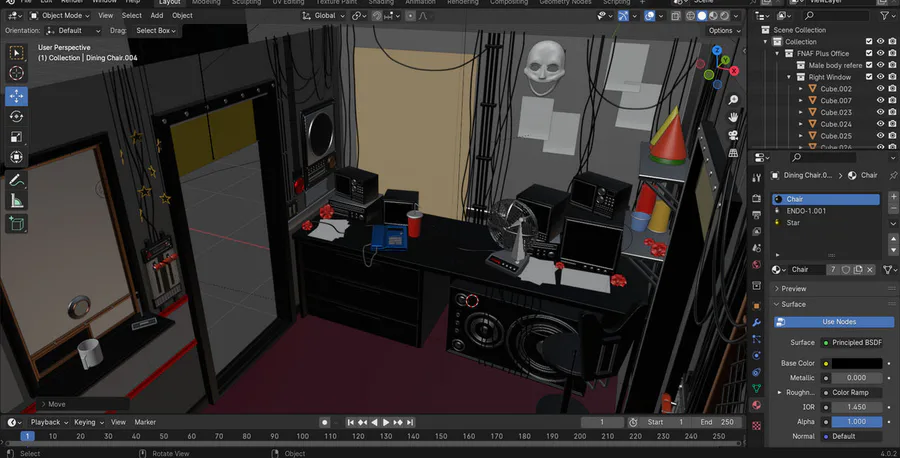Switch to solid viewport shading

point(702,16)
